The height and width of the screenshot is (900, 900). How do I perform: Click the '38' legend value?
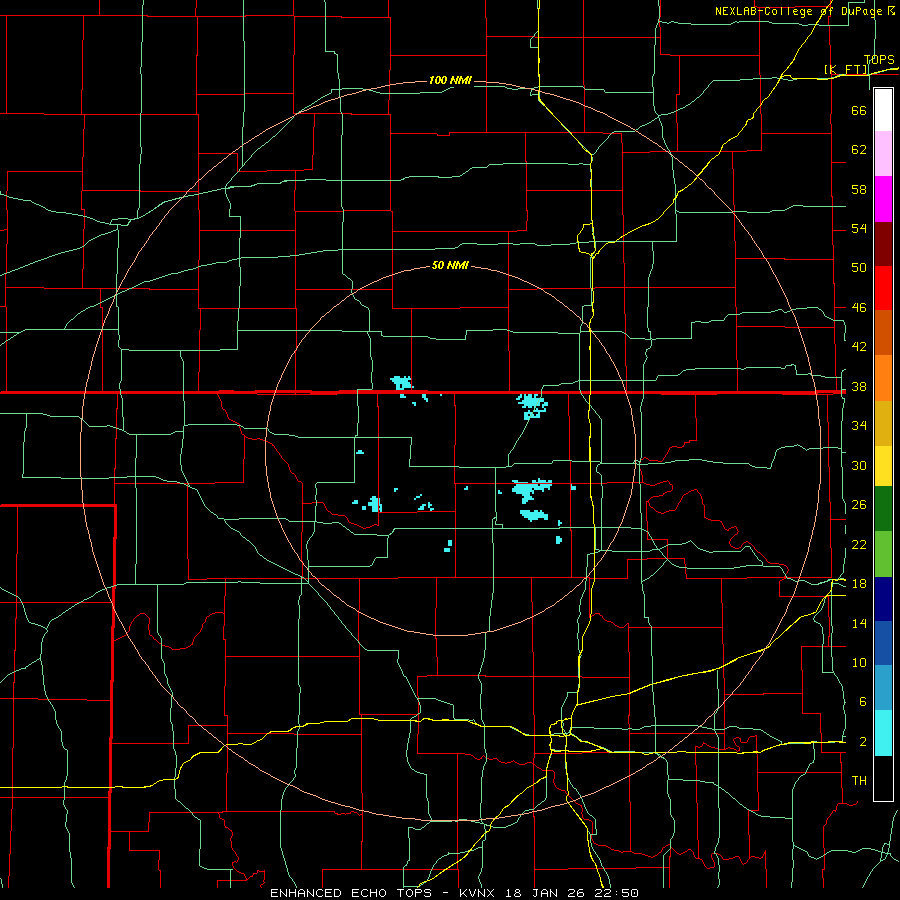859,387
